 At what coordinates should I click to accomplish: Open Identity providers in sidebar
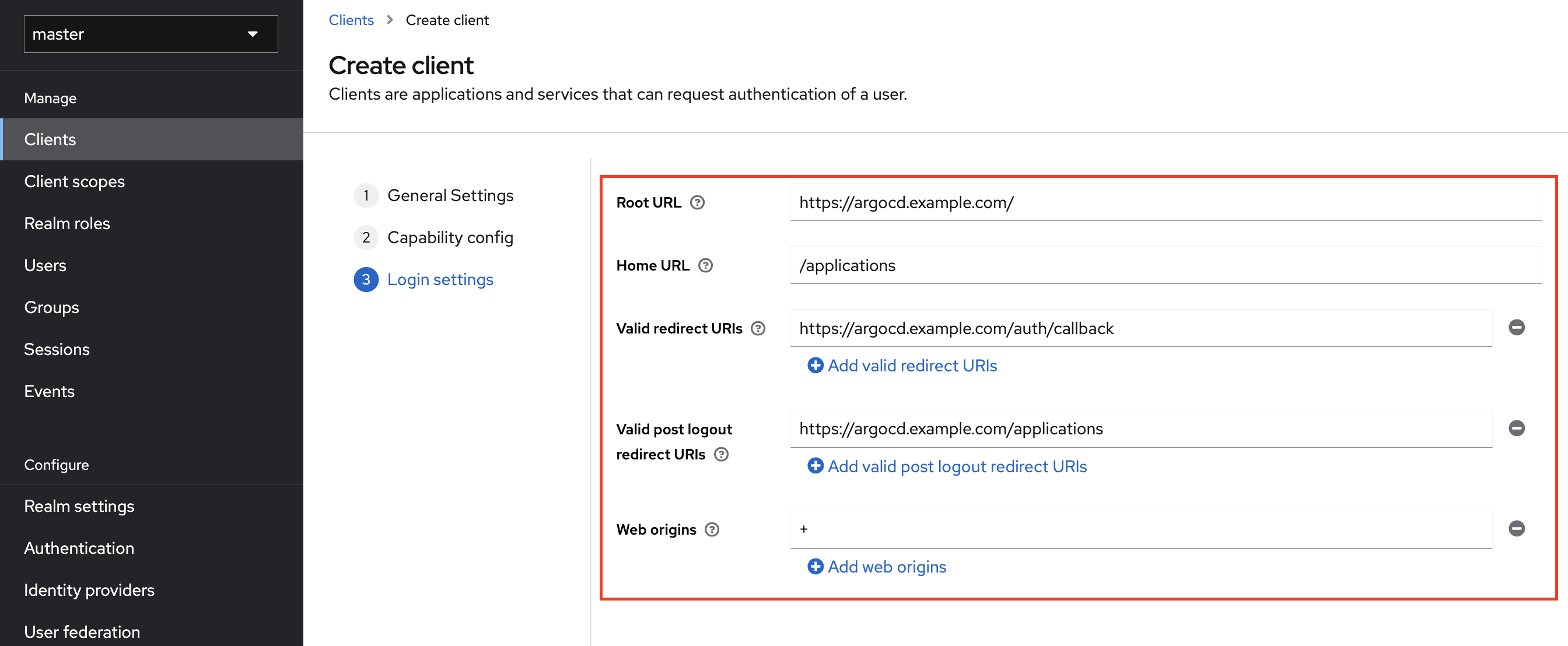pyautogui.click(x=89, y=590)
